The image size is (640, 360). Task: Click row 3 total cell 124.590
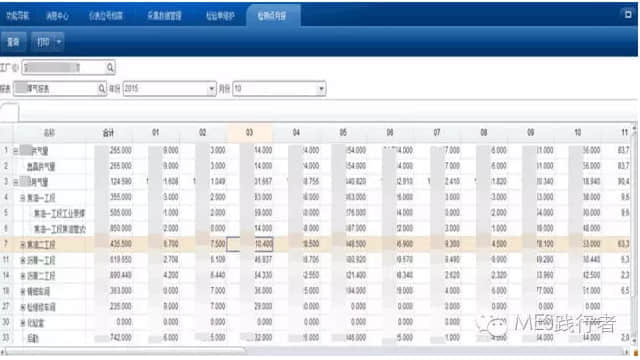pos(109,182)
